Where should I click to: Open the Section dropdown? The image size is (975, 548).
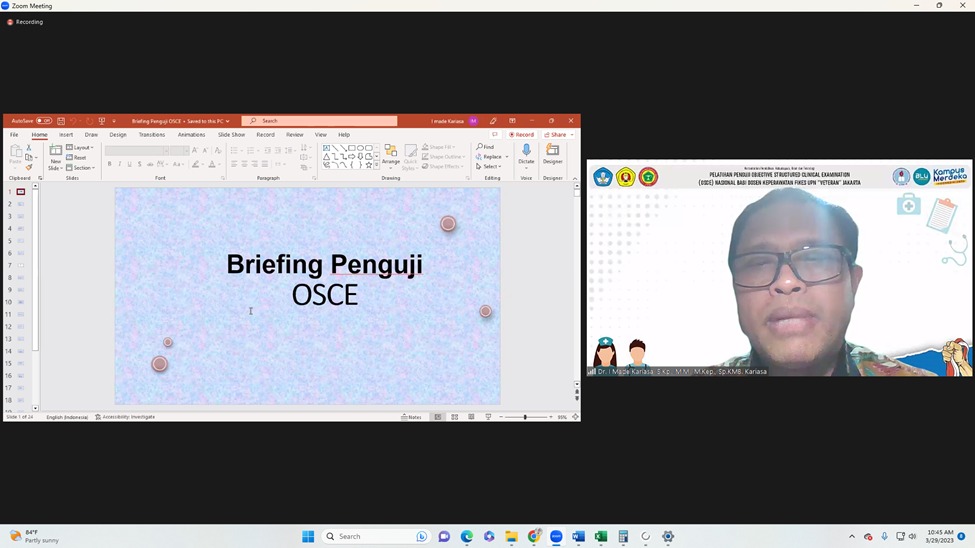point(84,168)
